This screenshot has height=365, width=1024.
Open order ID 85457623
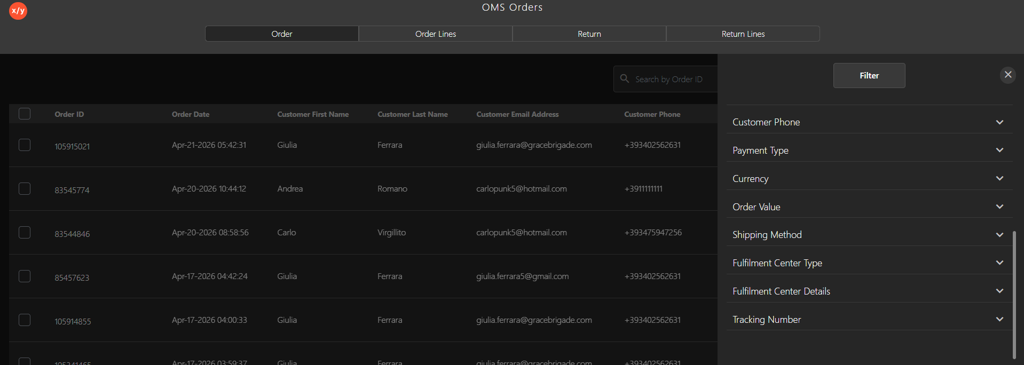72,278
